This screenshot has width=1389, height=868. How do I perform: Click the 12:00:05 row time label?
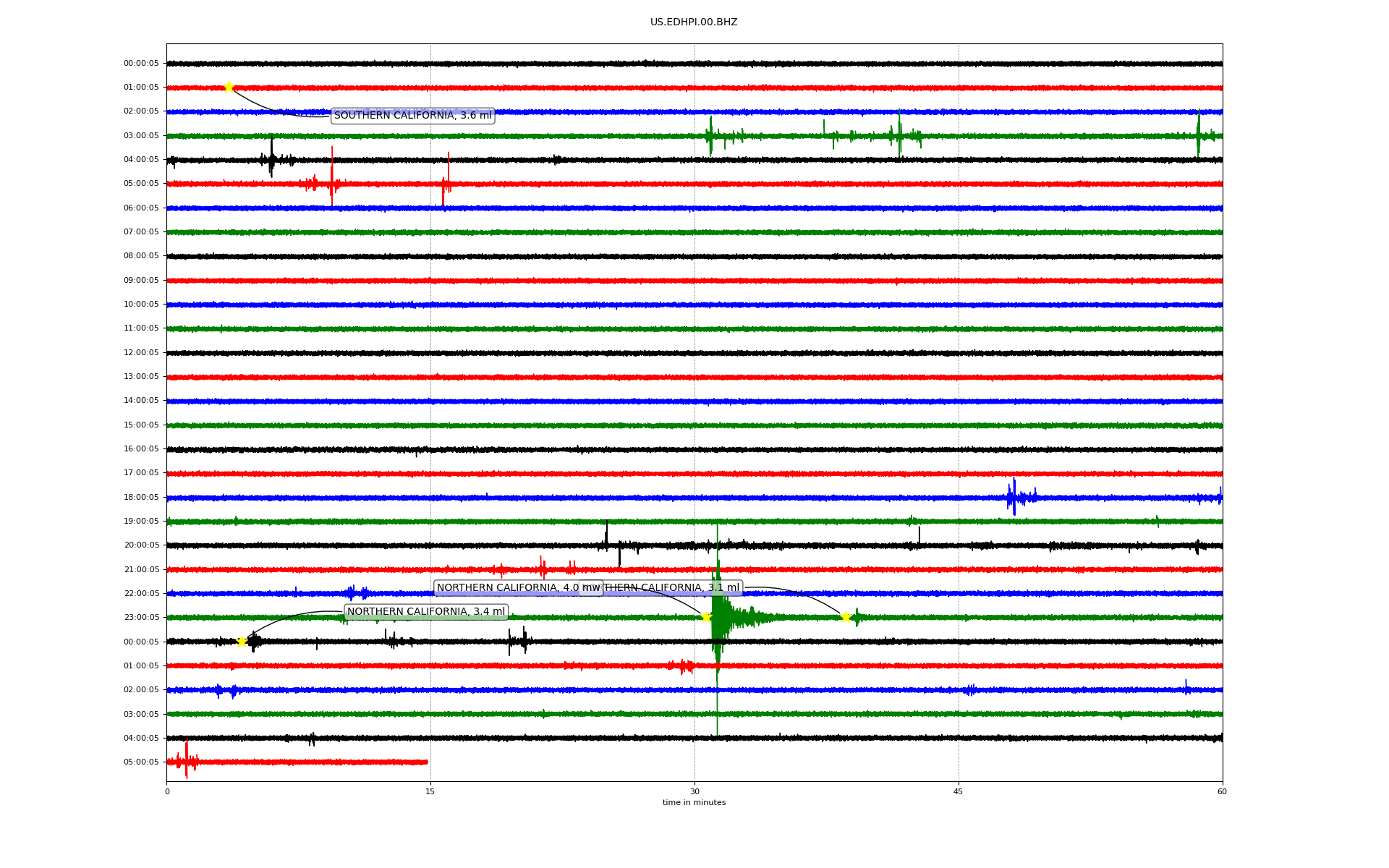click(x=141, y=353)
